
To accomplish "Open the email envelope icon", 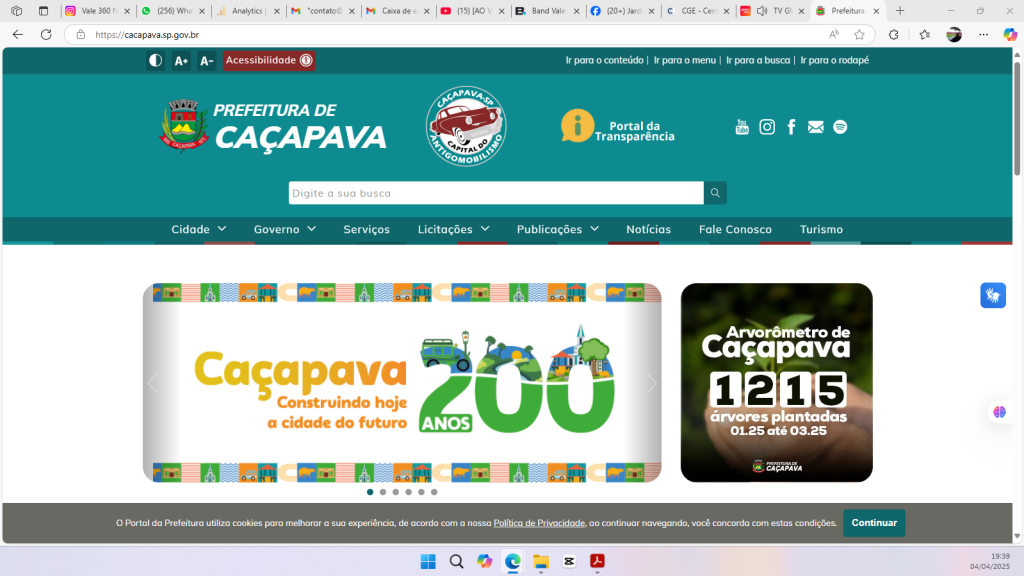I will tap(816, 127).
